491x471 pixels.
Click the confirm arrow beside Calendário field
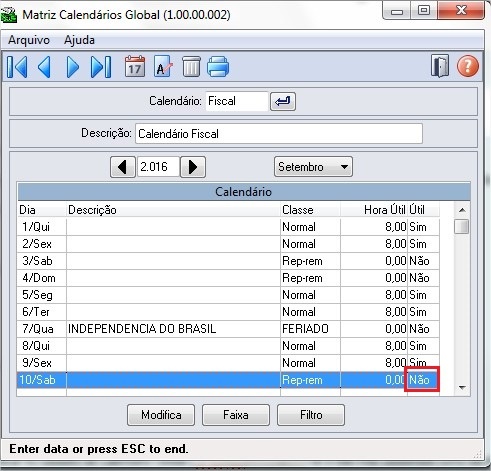pyautogui.click(x=283, y=101)
